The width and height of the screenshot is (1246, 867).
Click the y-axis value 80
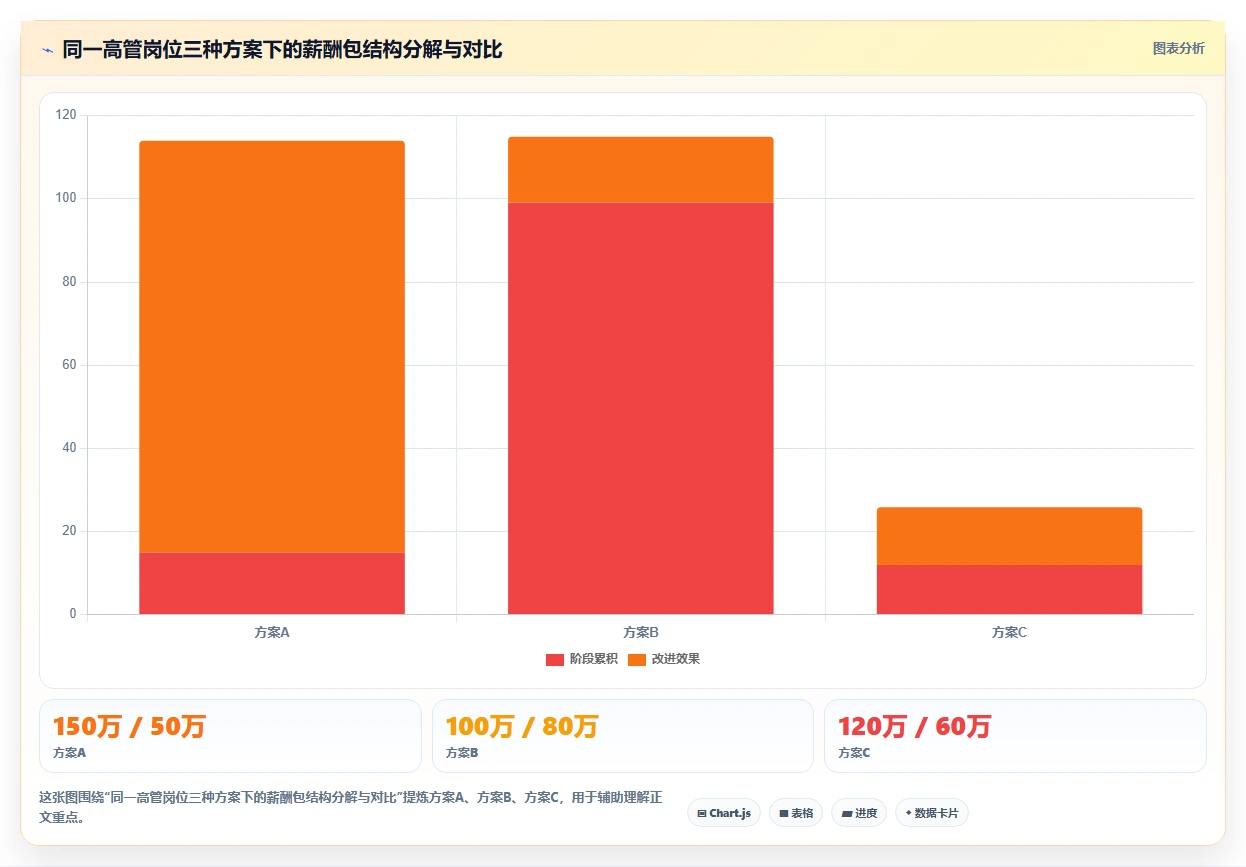pyautogui.click(x=69, y=281)
